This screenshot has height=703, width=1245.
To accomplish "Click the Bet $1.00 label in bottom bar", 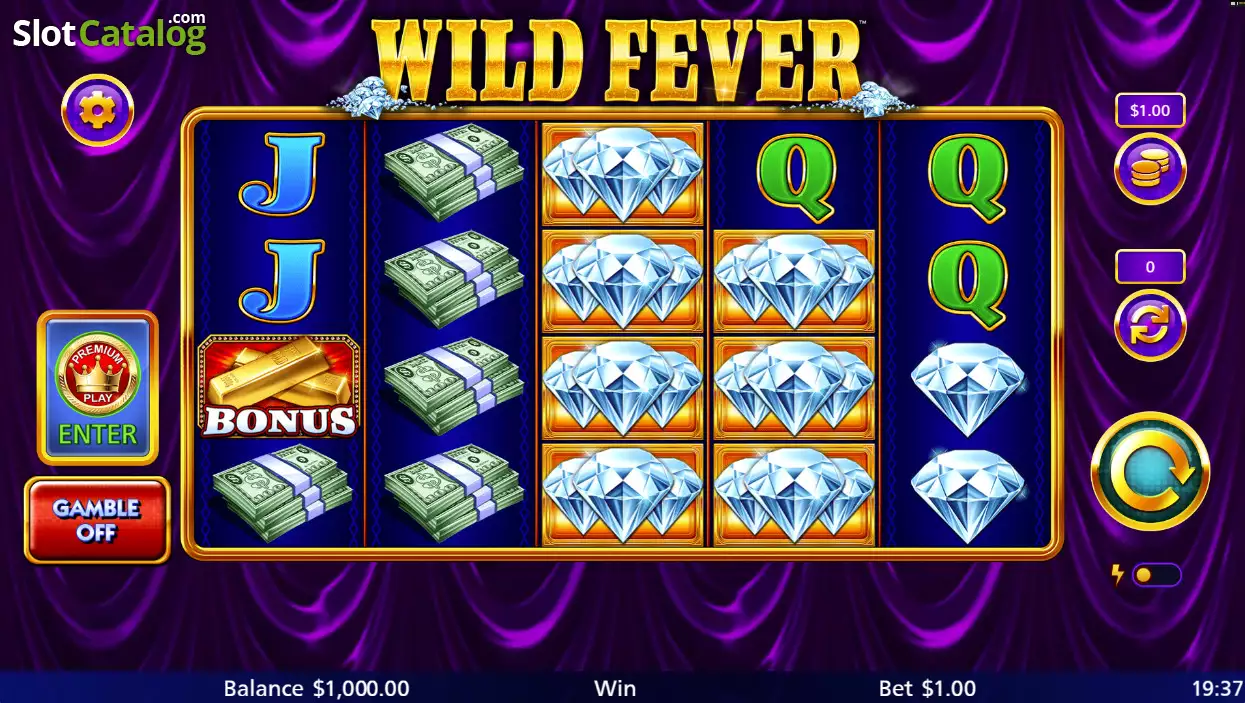I will tap(927, 688).
